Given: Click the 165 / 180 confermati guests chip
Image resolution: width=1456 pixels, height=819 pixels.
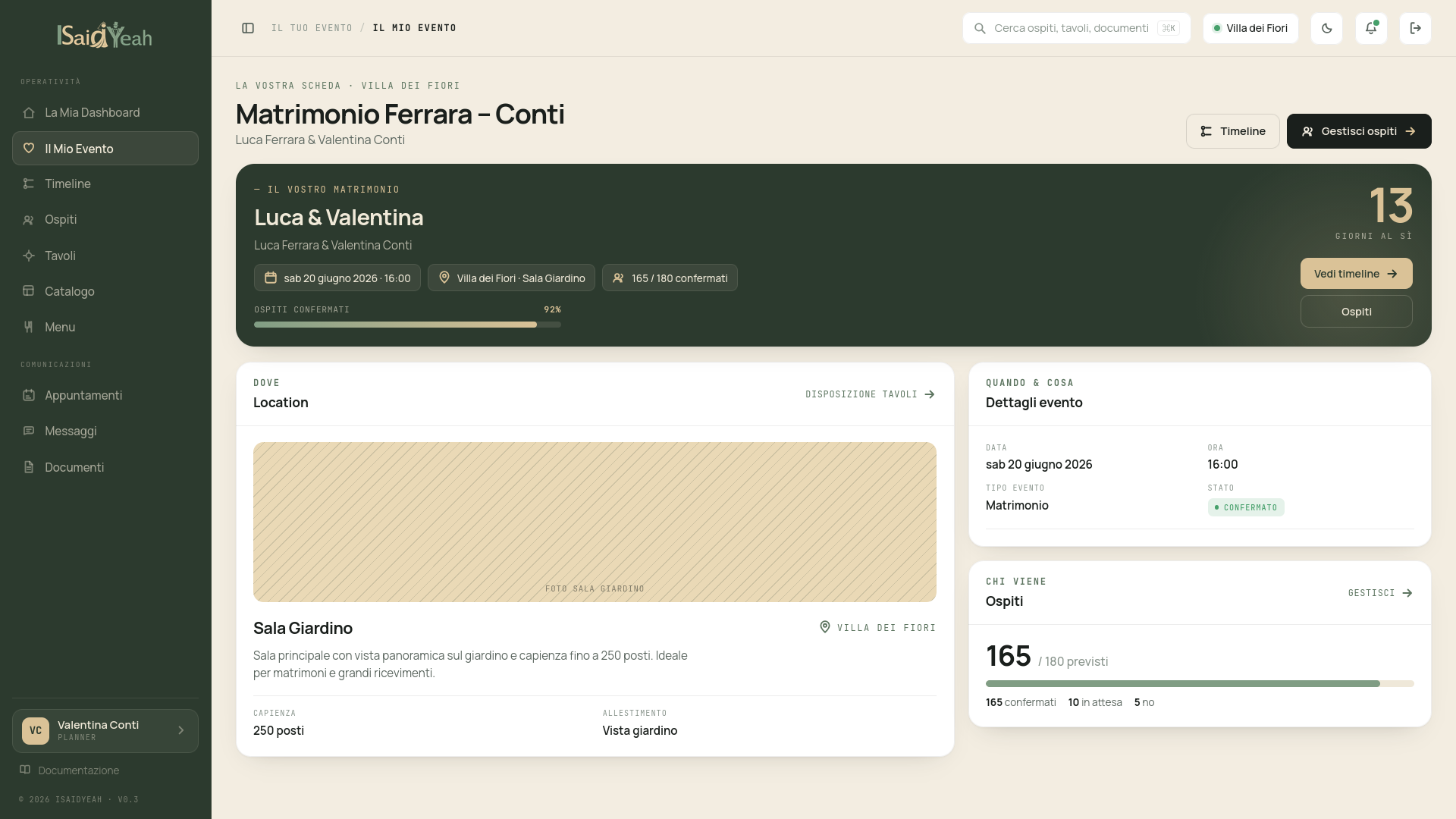Looking at the screenshot, I should coord(670,278).
